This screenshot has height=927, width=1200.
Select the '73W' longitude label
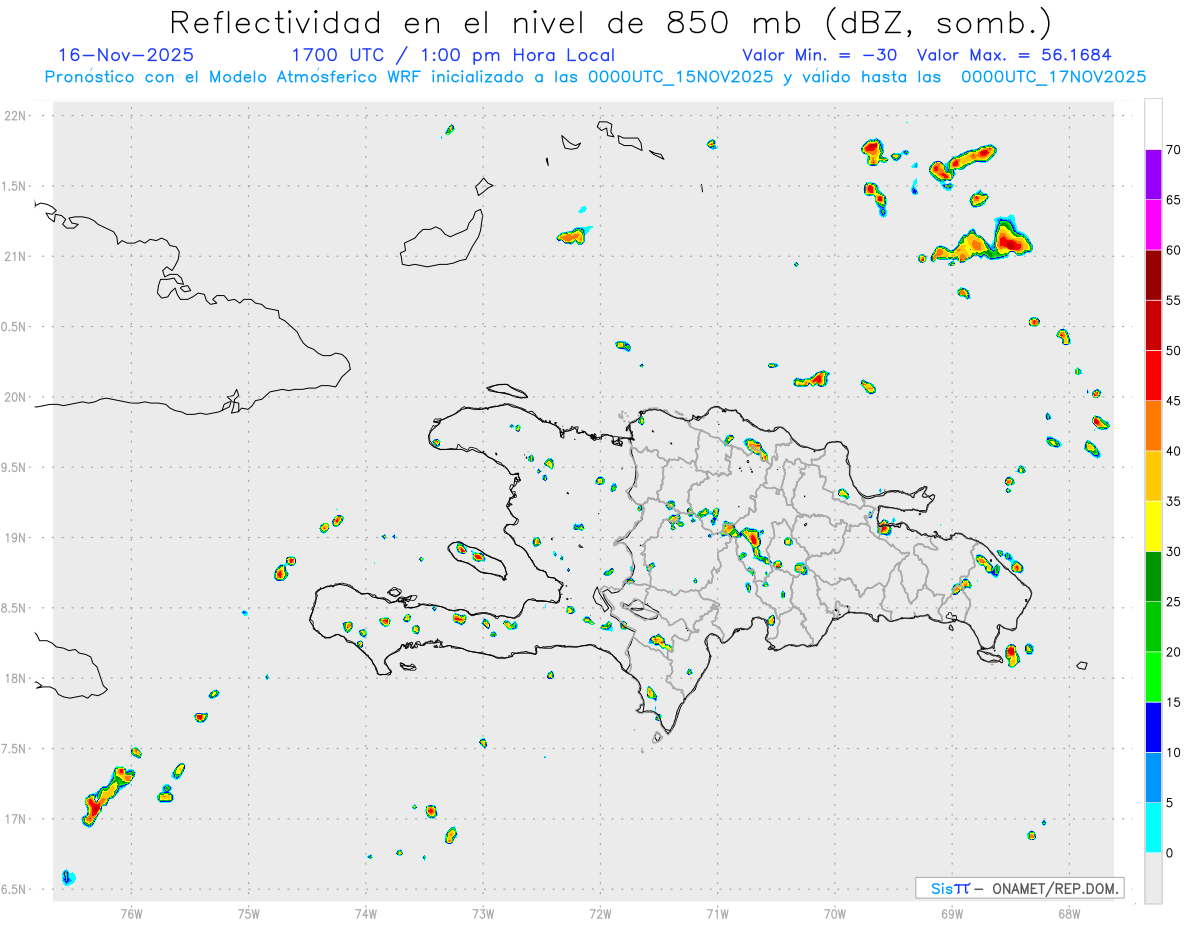pyautogui.click(x=483, y=913)
